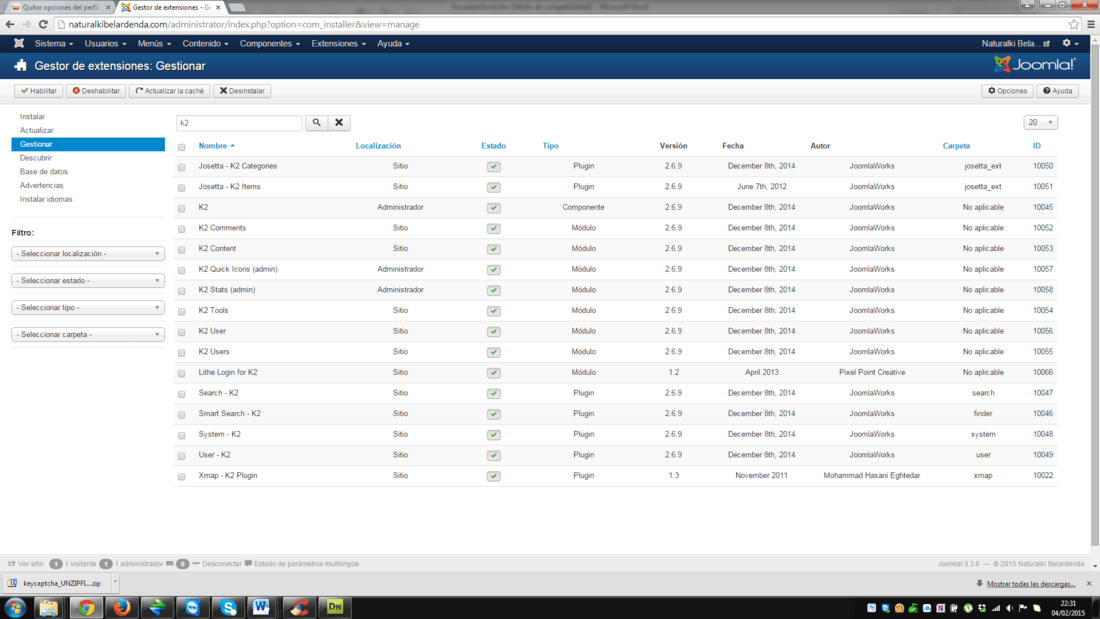Image resolution: width=1100 pixels, height=619 pixels.
Task: Select checkbox for K2 Stats (admin)
Action: tap(182, 291)
